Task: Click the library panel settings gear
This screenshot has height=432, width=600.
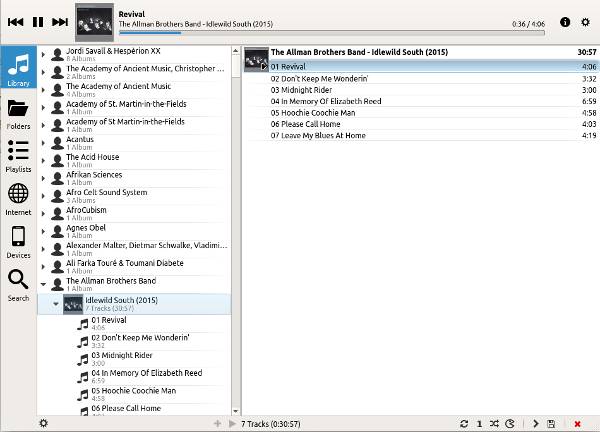Action: [x=44, y=423]
